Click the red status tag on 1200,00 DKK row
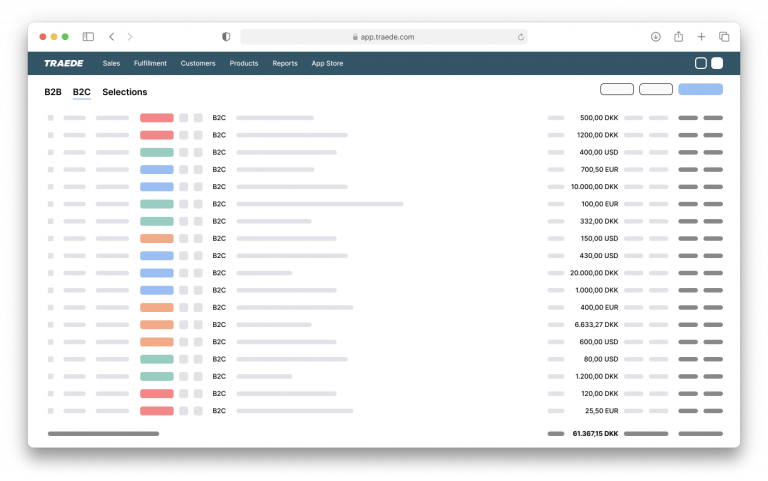Screen dimensions: 768x481 tap(157, 135)
